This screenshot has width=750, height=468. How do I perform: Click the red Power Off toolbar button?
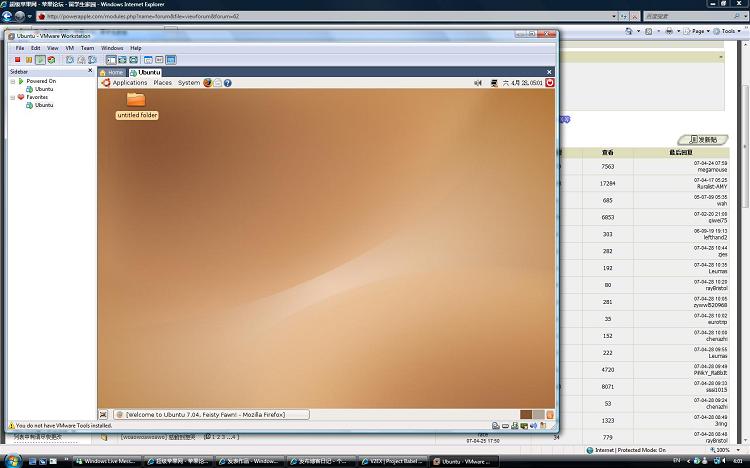(17, 60)
